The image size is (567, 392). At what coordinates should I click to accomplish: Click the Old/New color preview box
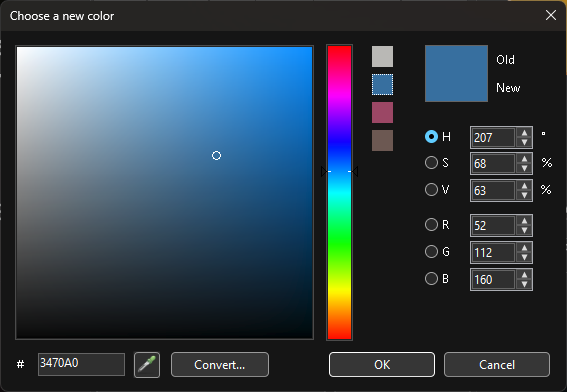tap(456, 73)
